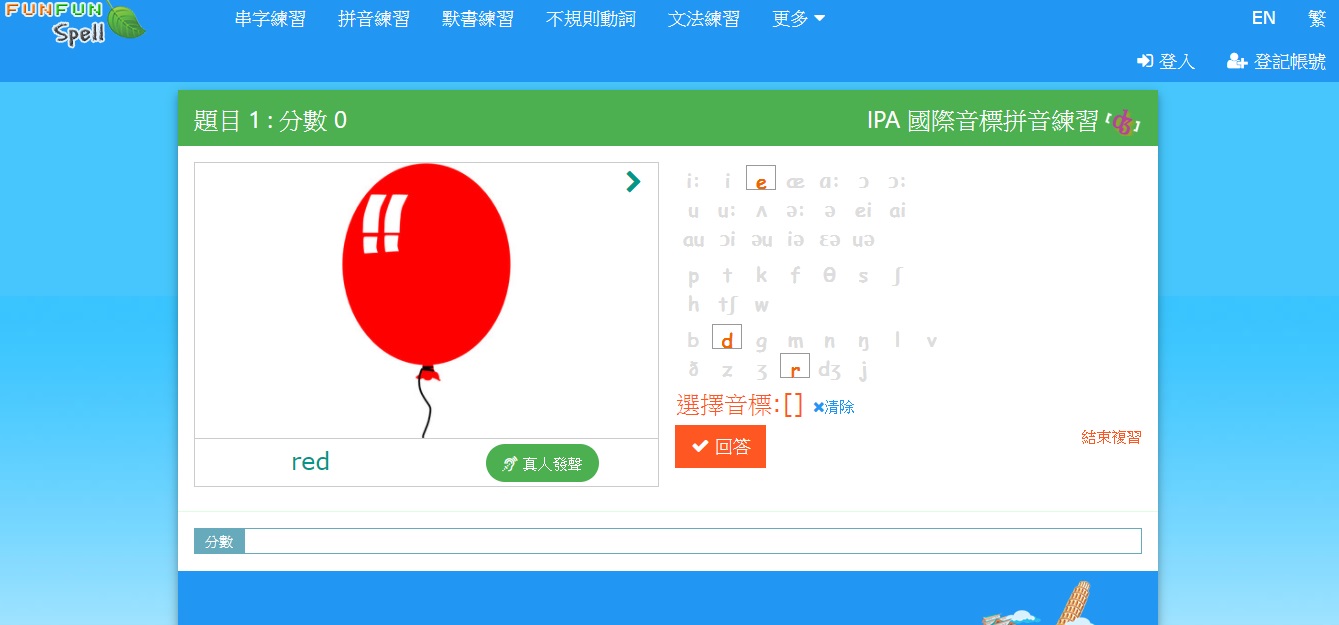Click the phonetic symbol l
1339x625 pixels.
[x=897, y=340]
